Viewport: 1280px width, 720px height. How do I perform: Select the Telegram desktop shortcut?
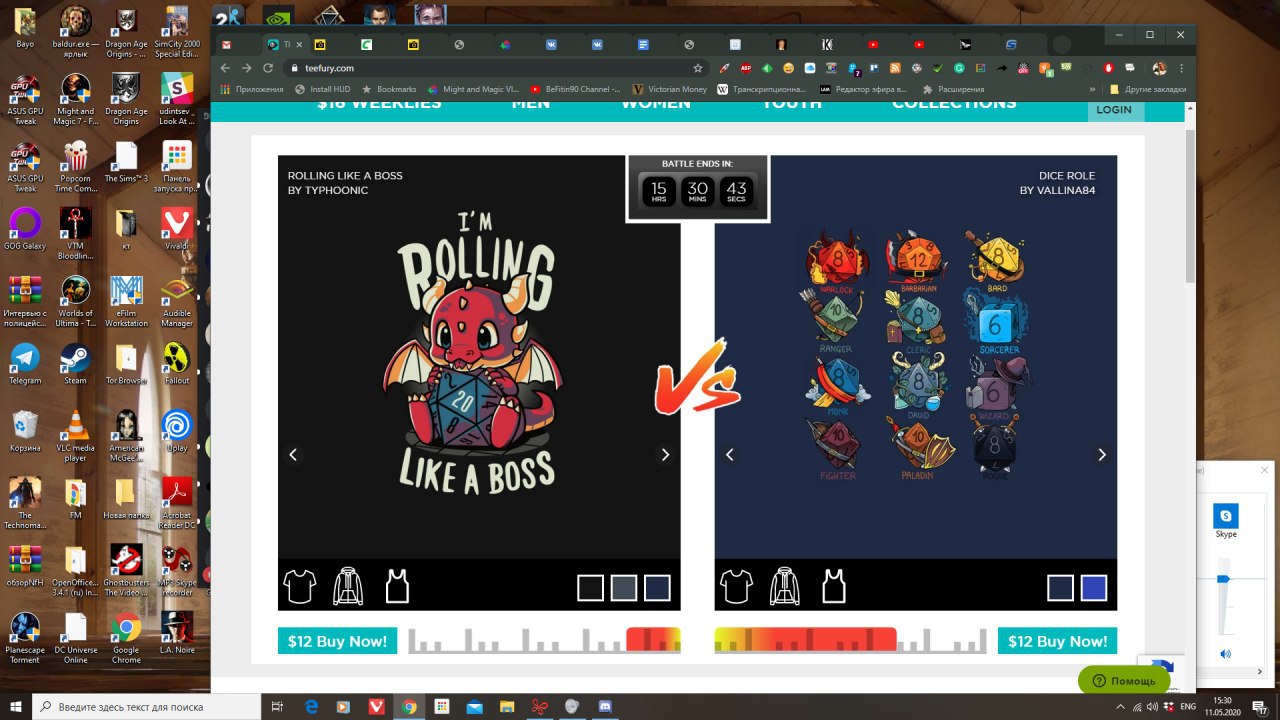point(25,363)
